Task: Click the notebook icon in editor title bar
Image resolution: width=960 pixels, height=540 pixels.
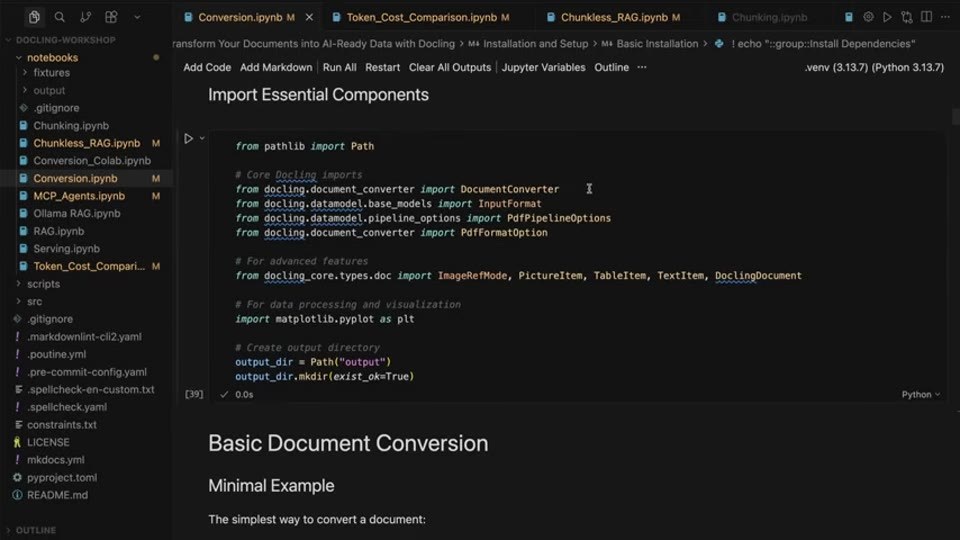Action: click(849, 17)
